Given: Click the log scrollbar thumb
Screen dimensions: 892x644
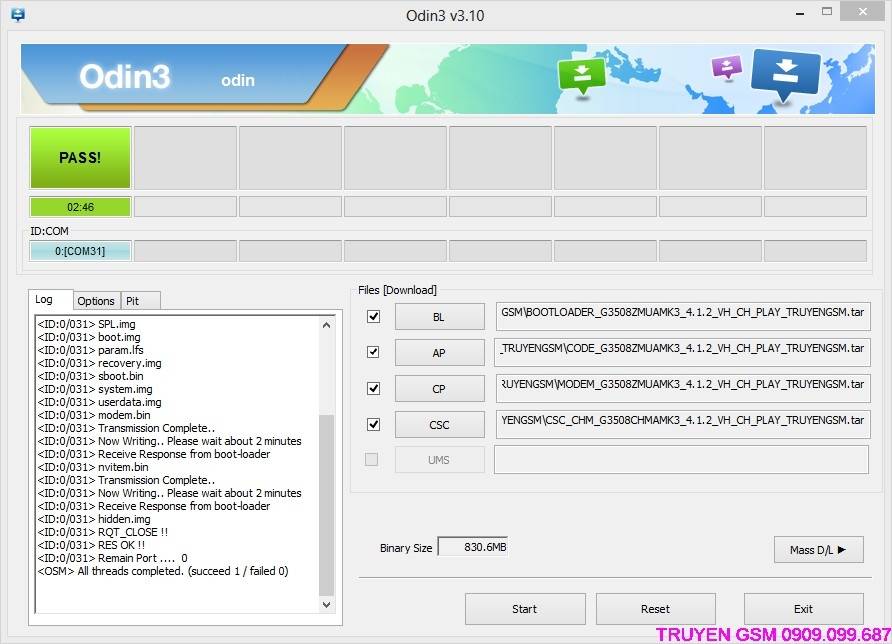Looking at the screenshot, I should click(327, 505).
